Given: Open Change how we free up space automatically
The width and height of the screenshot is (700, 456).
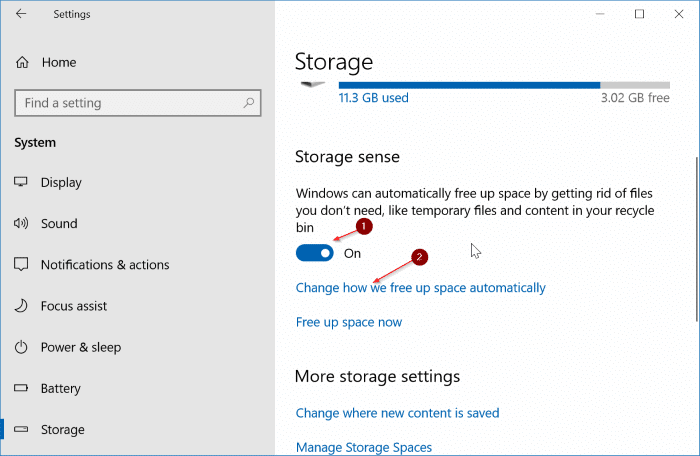Looking at the screenshot, I should (x=420, y=288).
